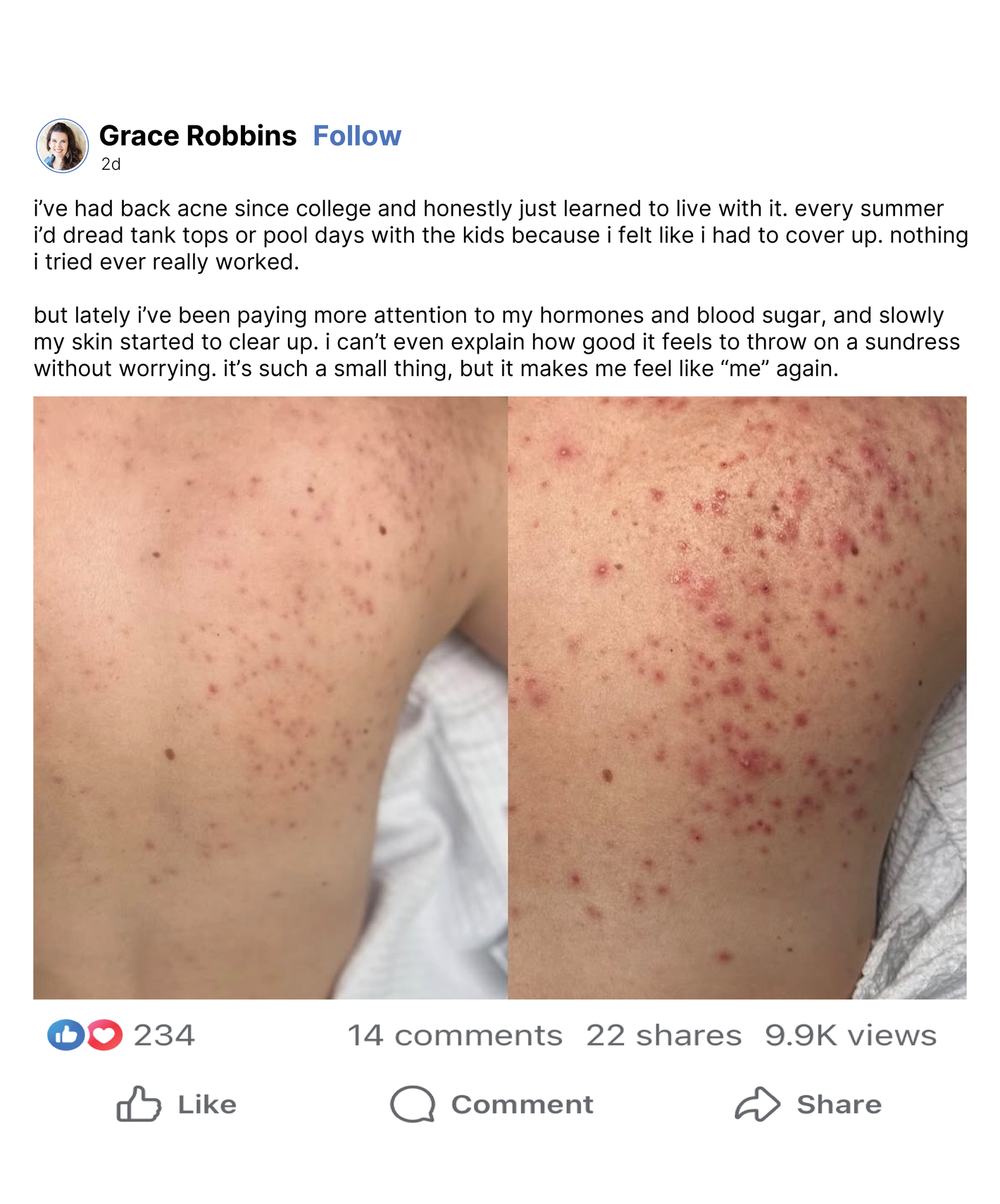Click the Grace Robbins author name

198,136
